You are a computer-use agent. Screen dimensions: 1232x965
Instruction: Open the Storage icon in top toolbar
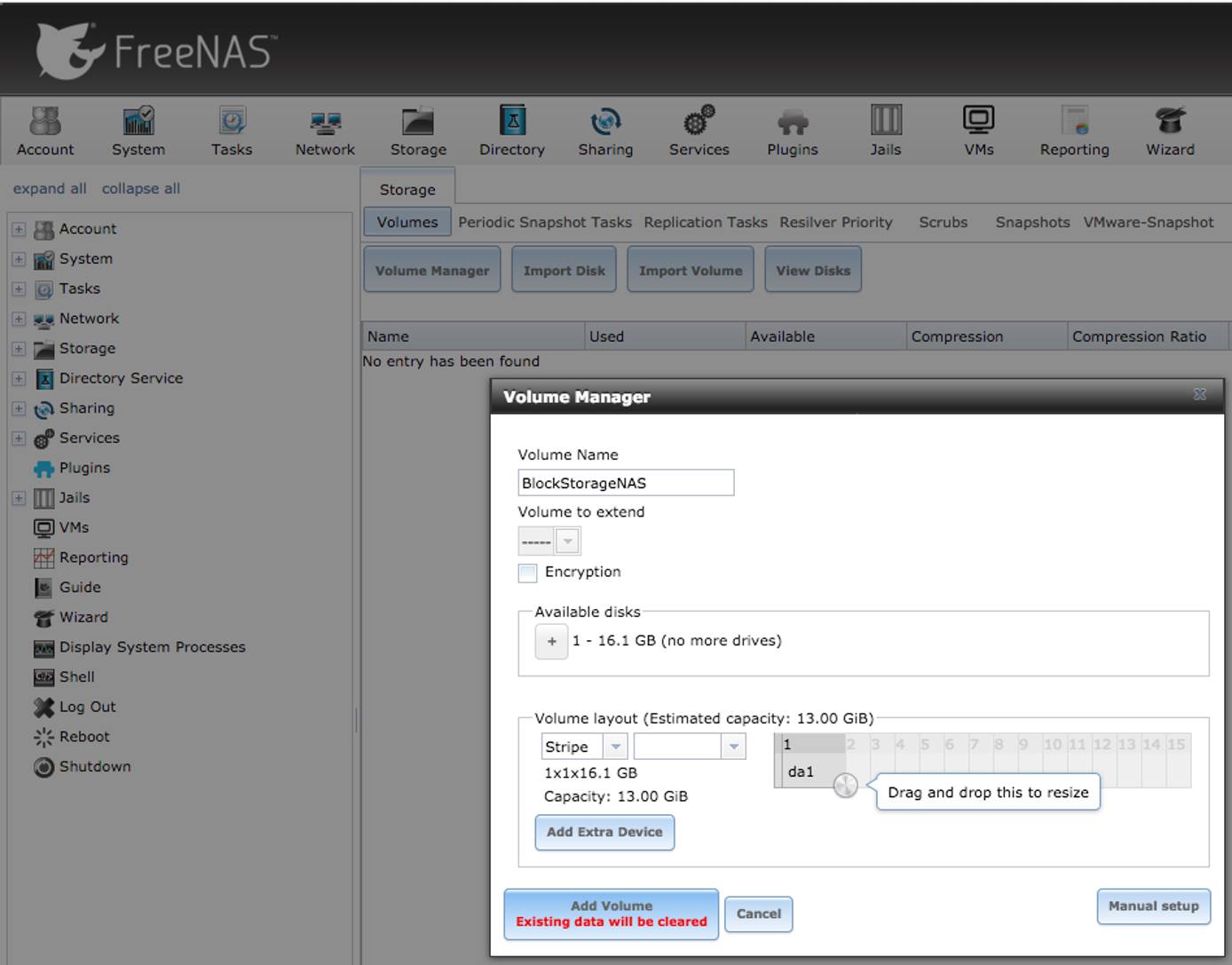pos(418,122)
